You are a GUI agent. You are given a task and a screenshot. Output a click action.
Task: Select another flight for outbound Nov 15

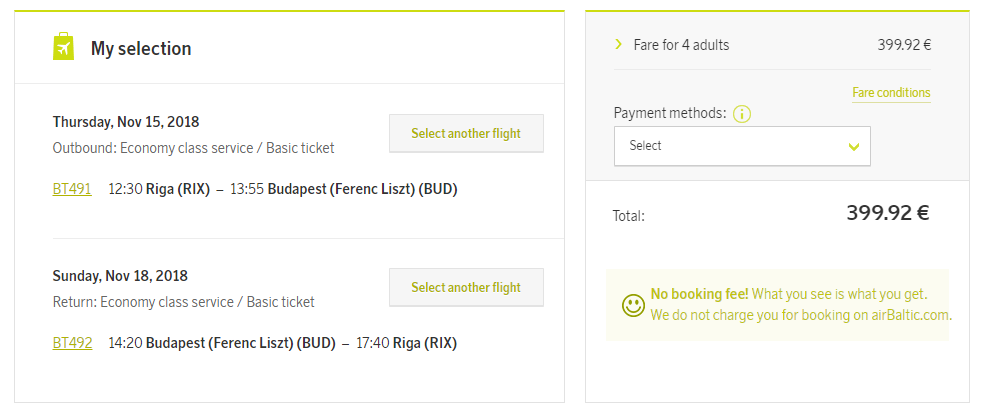(x=466, y=133)
